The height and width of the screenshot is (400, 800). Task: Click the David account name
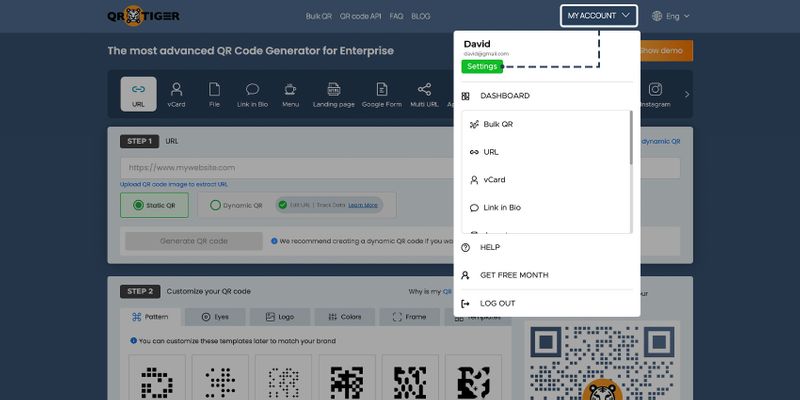click(x=477, y=44)
